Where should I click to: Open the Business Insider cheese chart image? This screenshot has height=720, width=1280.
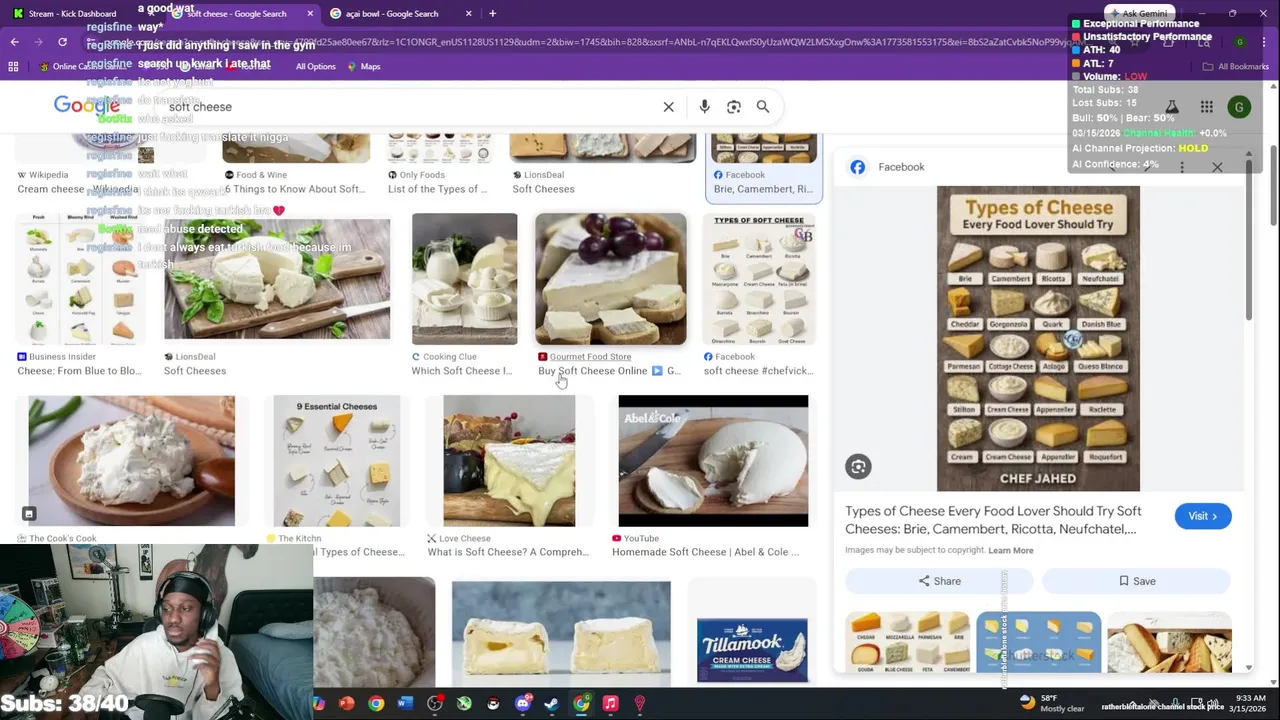[x=80, y=279]
